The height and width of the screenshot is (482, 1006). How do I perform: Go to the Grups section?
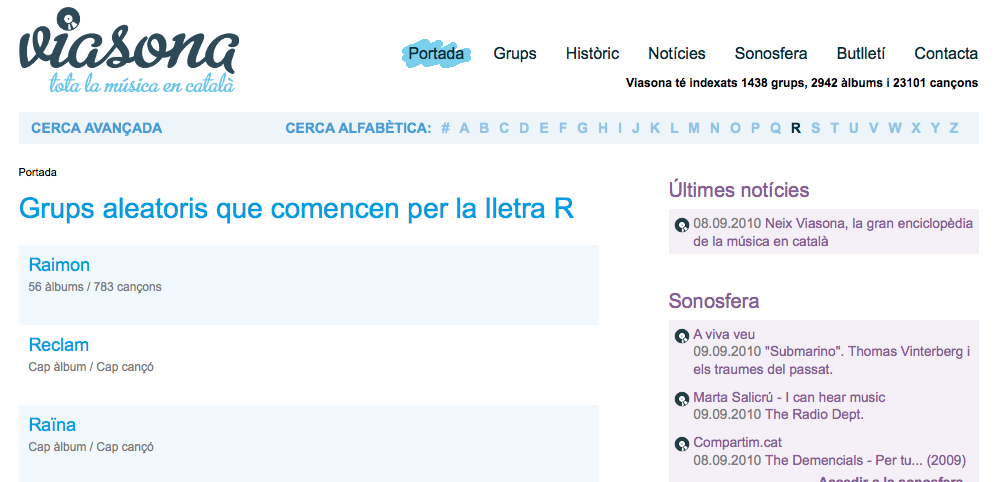[x=515, y=53]
